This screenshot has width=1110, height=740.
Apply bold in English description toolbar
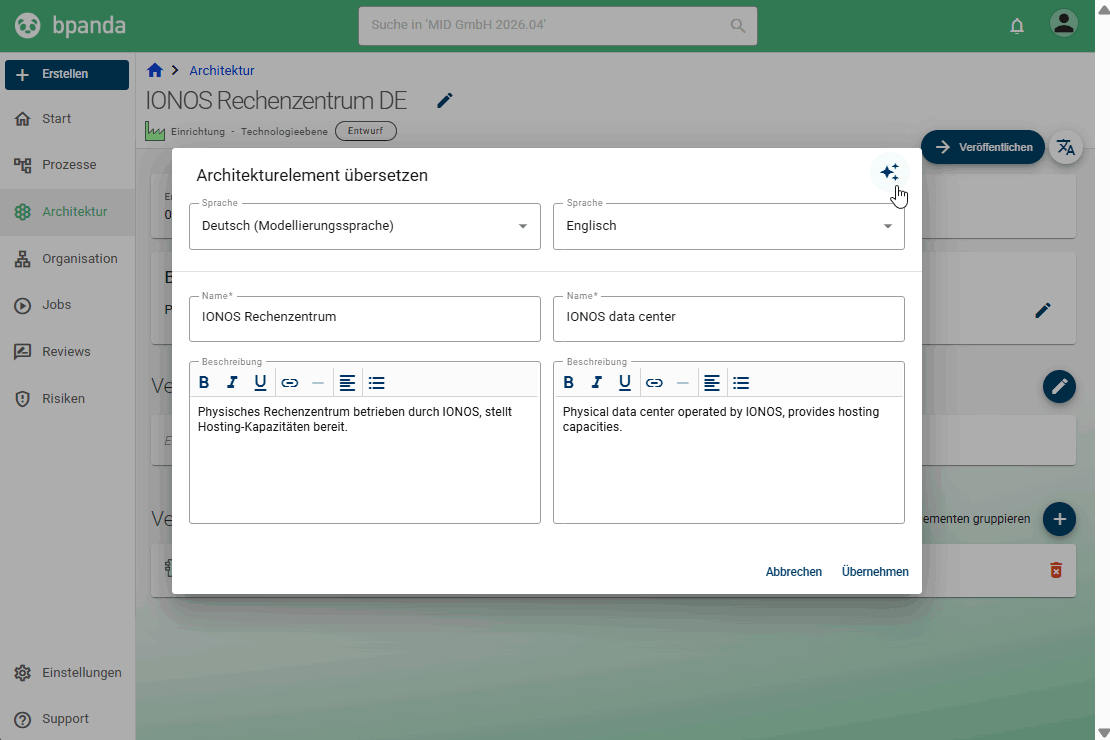(568, 382)
